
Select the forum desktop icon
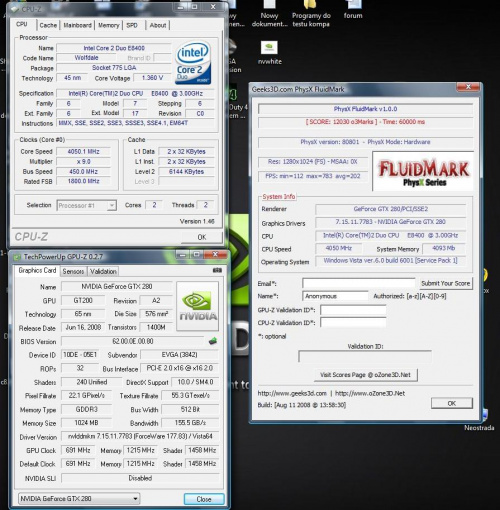[x=353, y=10]
